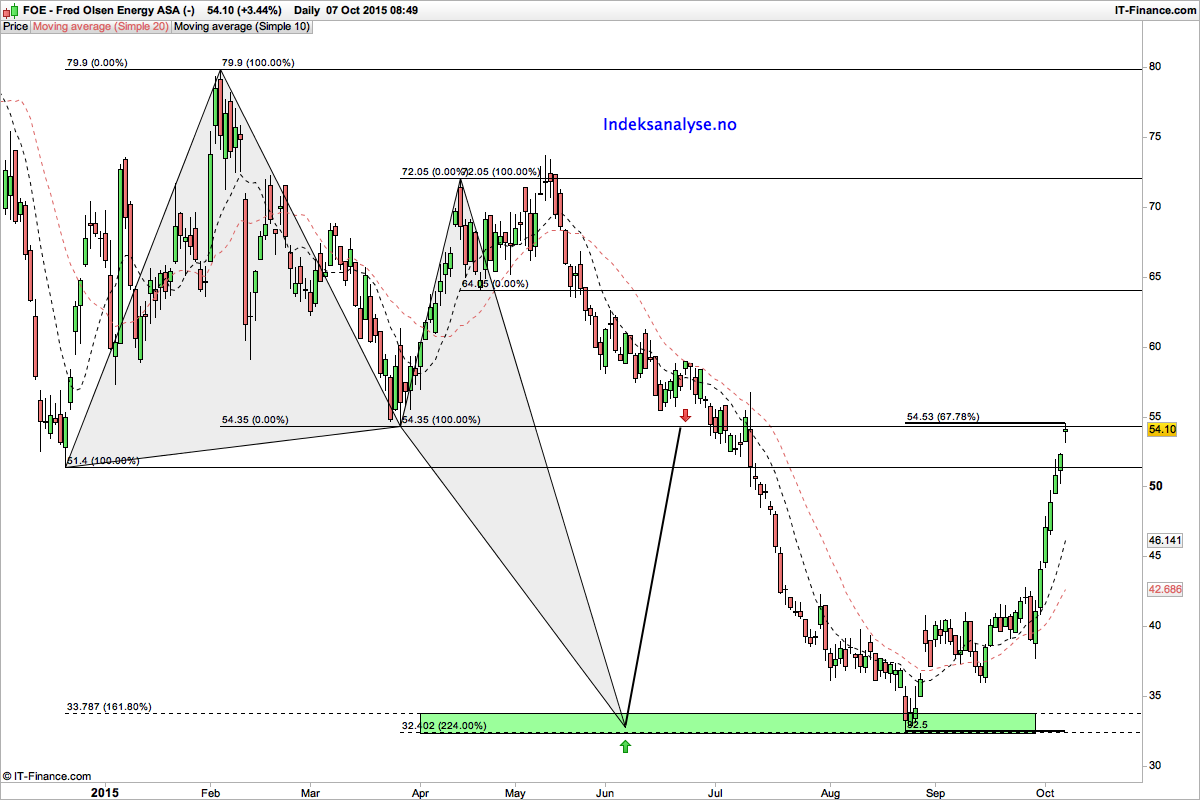Image resolution: width=1200 pixels, height=800 pixels.
Task: Select the 64.05 (0.00%) level label
Action: (494, 284)
